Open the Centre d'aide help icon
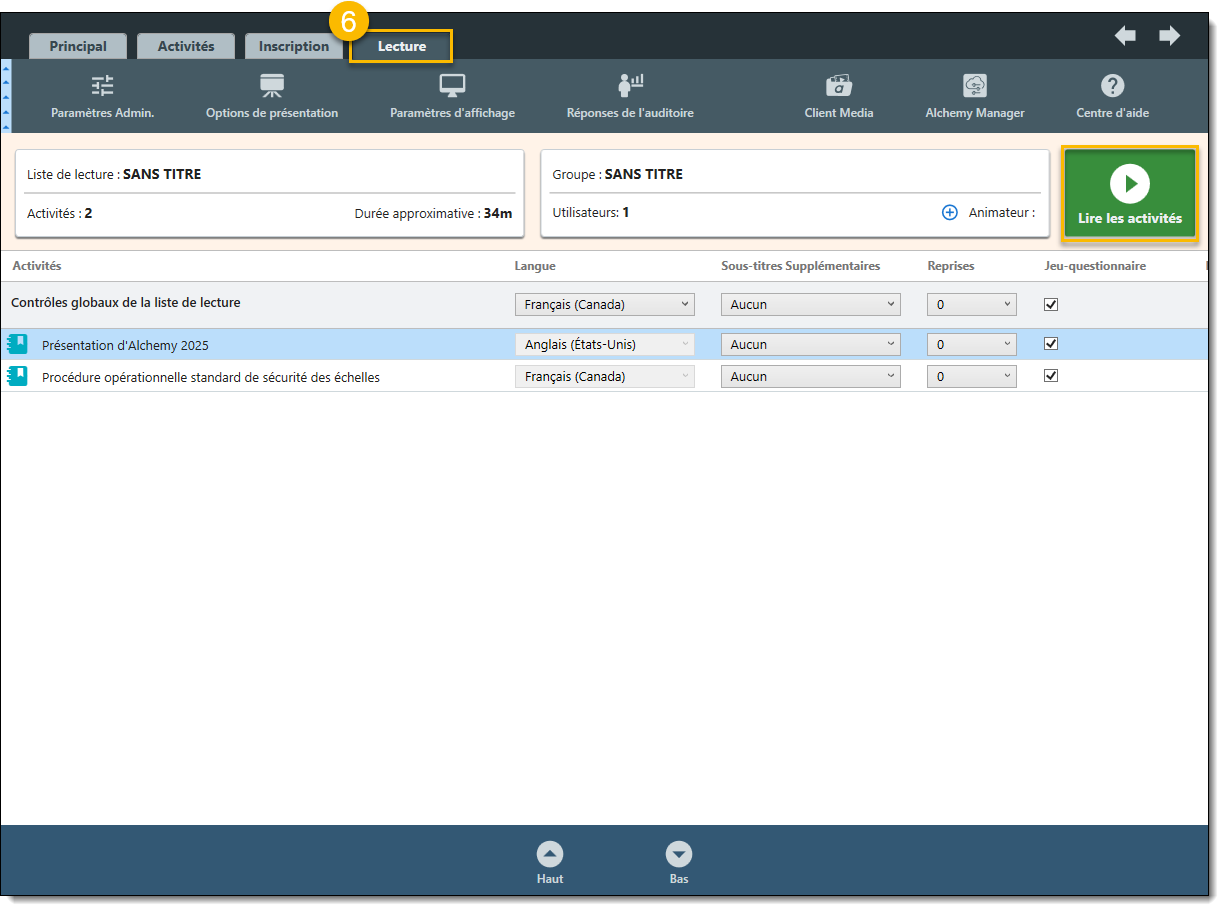The width and height of the screenshot is (1224, 911). pyautogui.click(x=1112, y=87)
